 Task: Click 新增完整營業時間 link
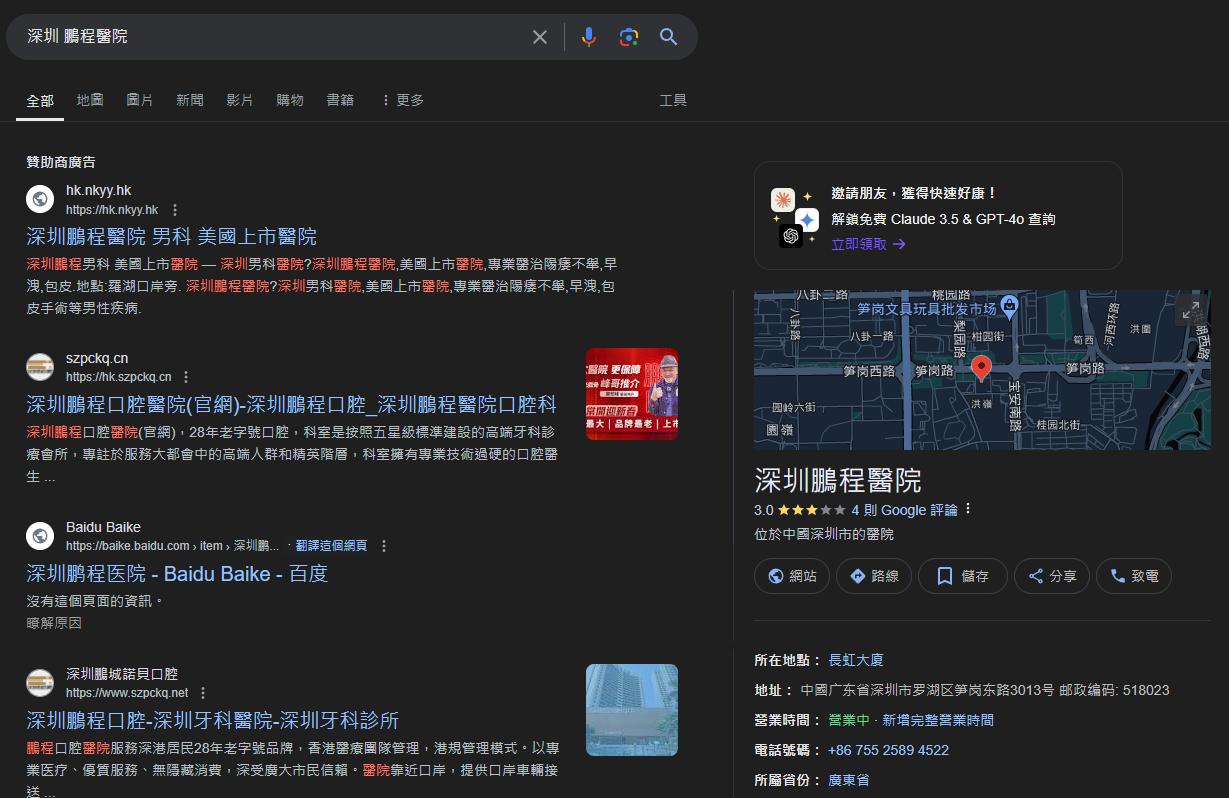tap(938, 721)
